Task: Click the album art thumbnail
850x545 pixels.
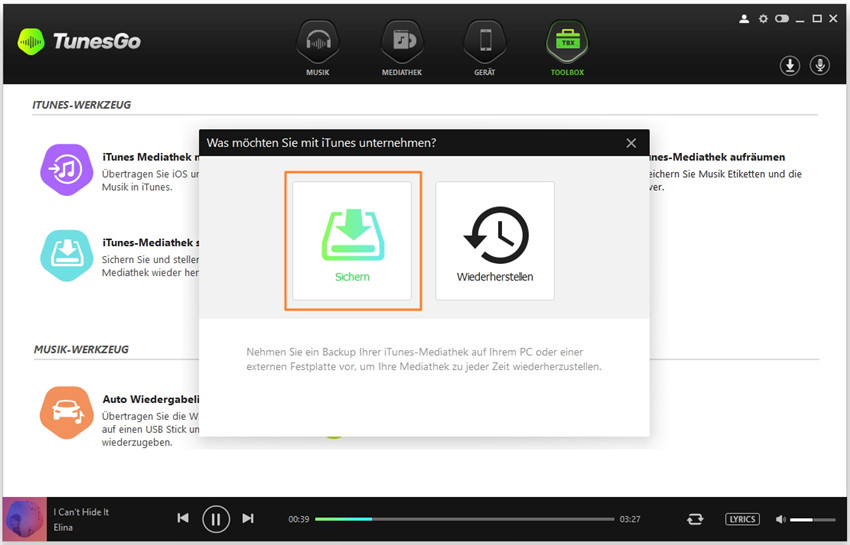Action: tap(25, 519)
